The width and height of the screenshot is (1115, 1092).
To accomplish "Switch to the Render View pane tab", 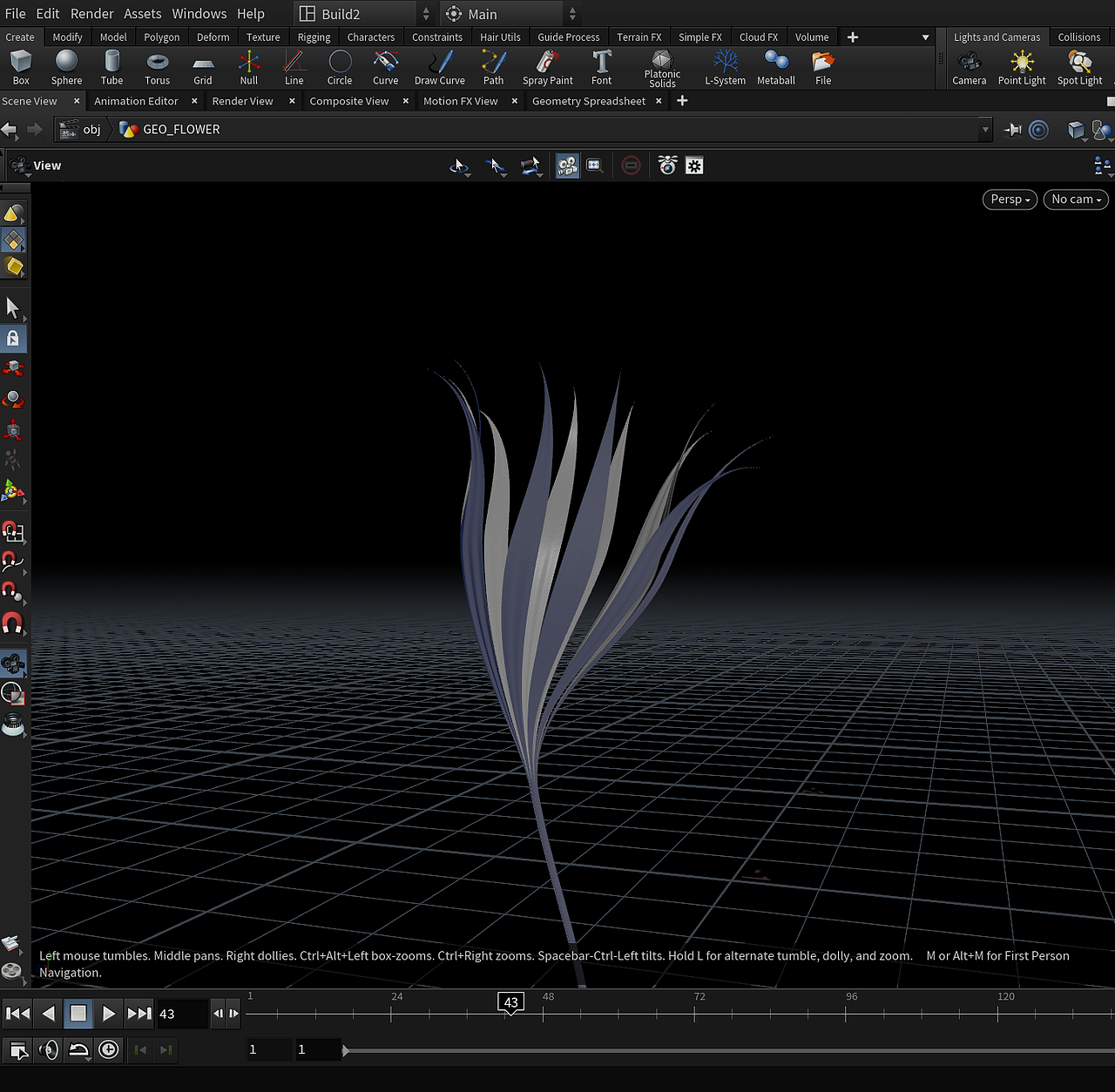I will pos(243,101).
